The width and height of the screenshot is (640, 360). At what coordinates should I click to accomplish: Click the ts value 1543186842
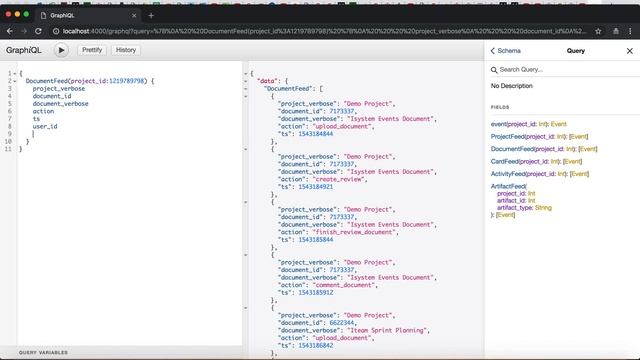pos(316,345)
